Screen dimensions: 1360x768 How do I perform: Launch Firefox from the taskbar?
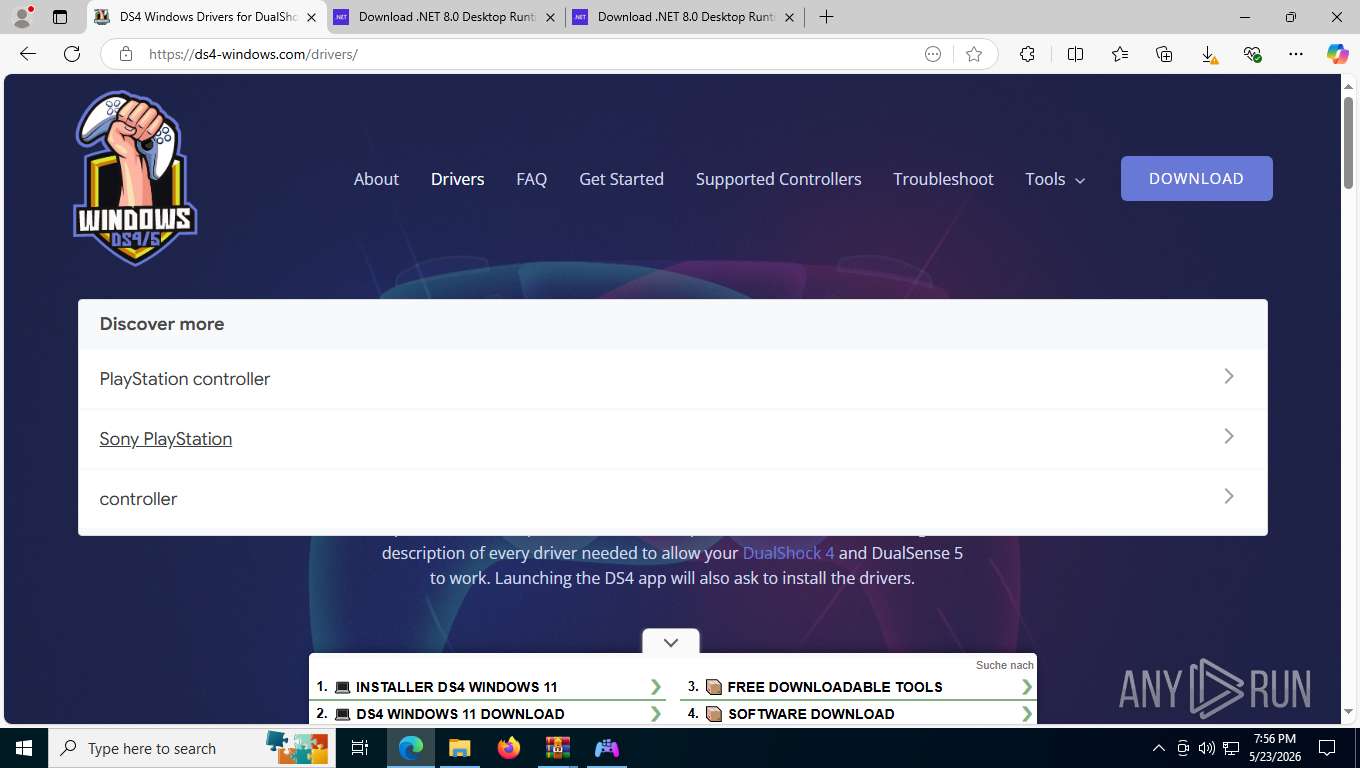(509, 748)
